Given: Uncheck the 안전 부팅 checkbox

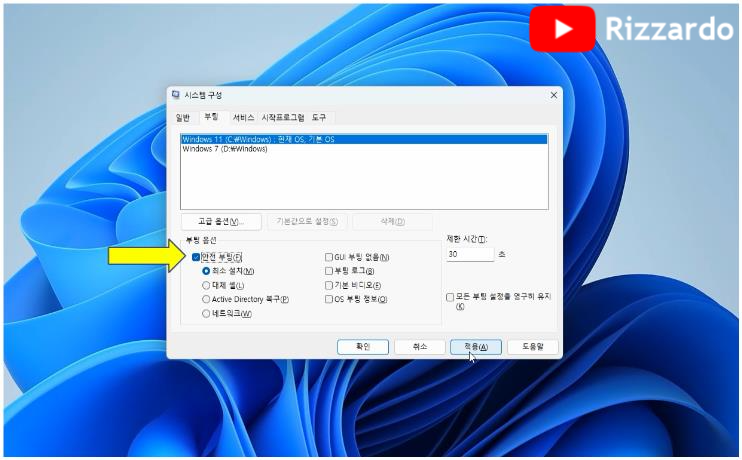Looking at the screenshot, I should (196, 257).
